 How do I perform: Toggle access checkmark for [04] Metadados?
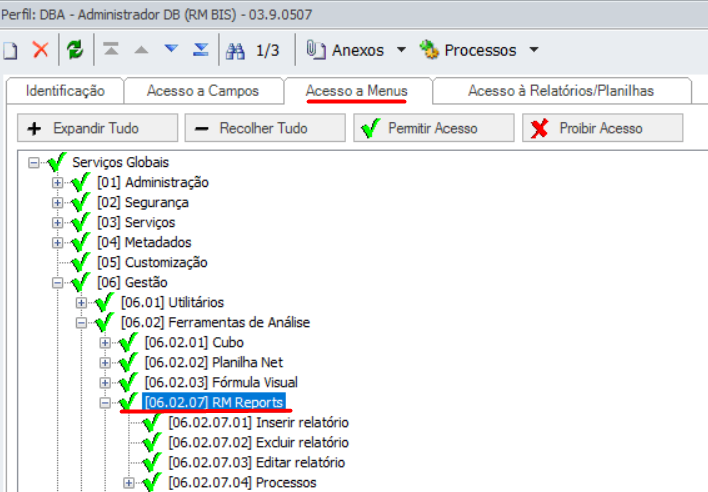pos(81,242)
